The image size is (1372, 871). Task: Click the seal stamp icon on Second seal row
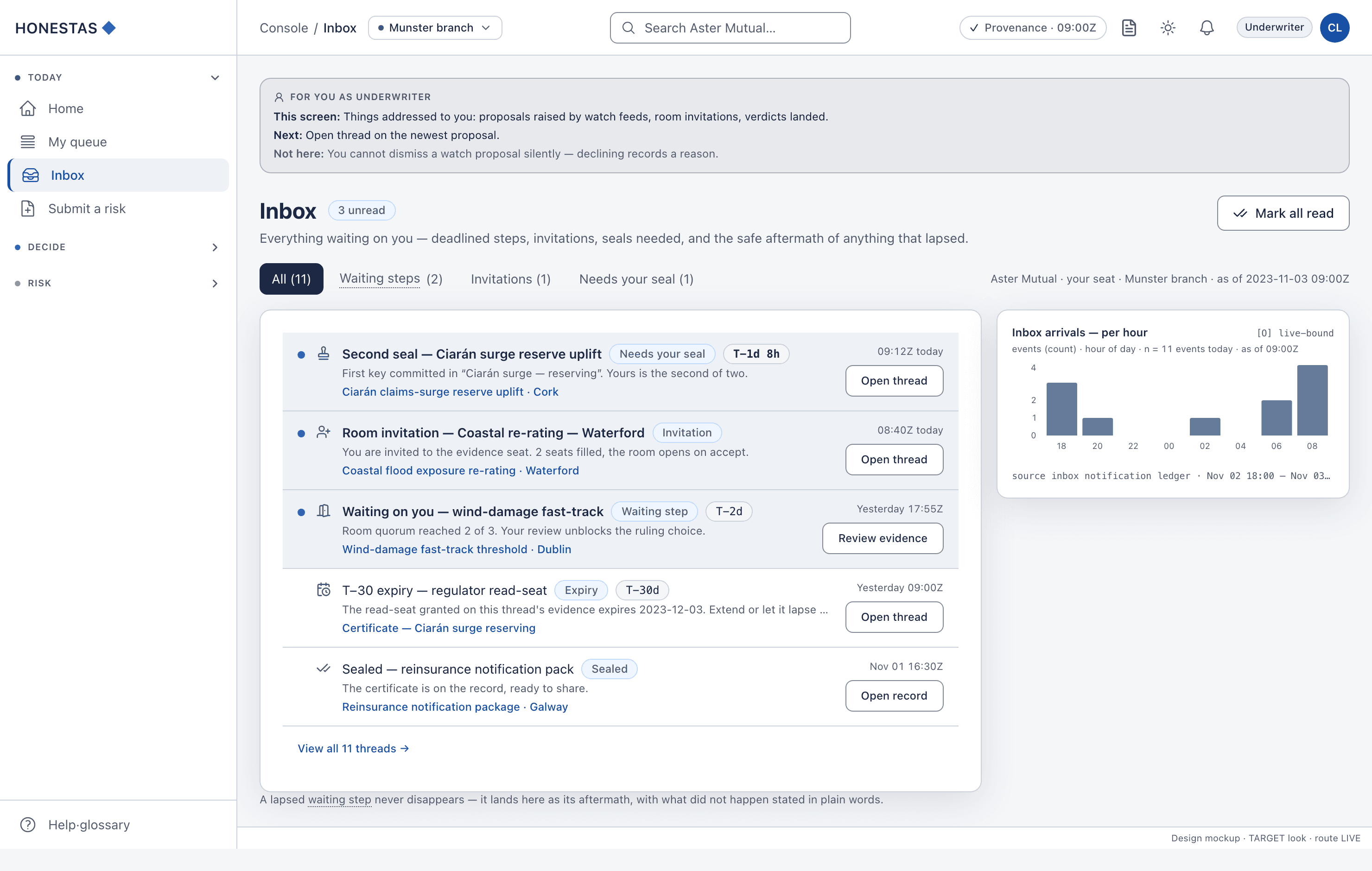tap(324, 353)
